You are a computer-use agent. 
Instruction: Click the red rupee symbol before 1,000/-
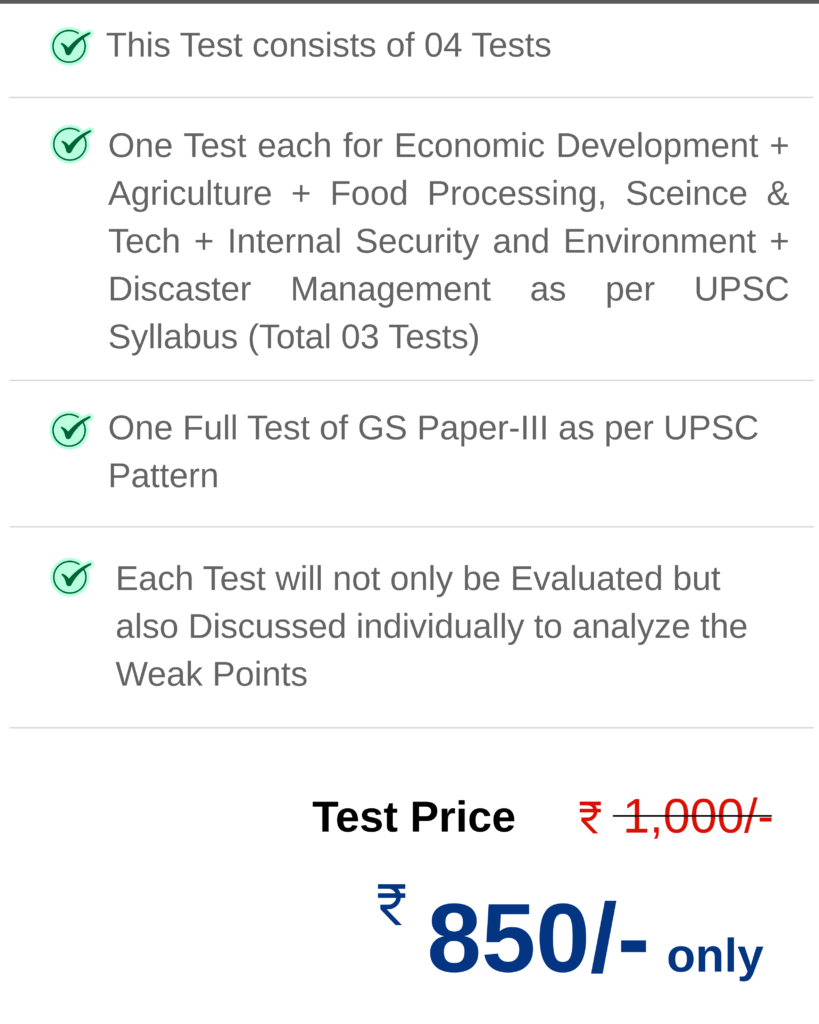(x=590, y=818)
